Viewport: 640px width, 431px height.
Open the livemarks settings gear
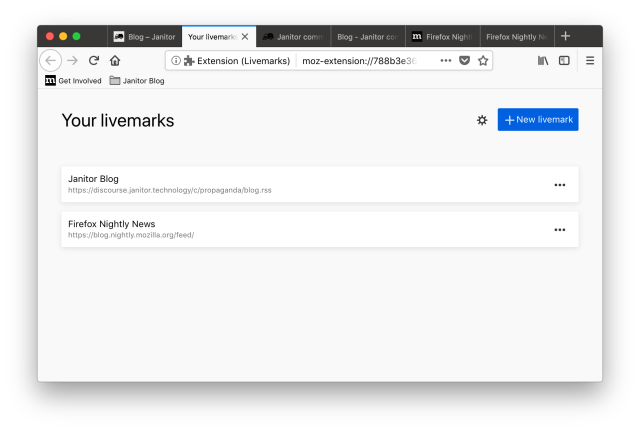pos(482,120)
